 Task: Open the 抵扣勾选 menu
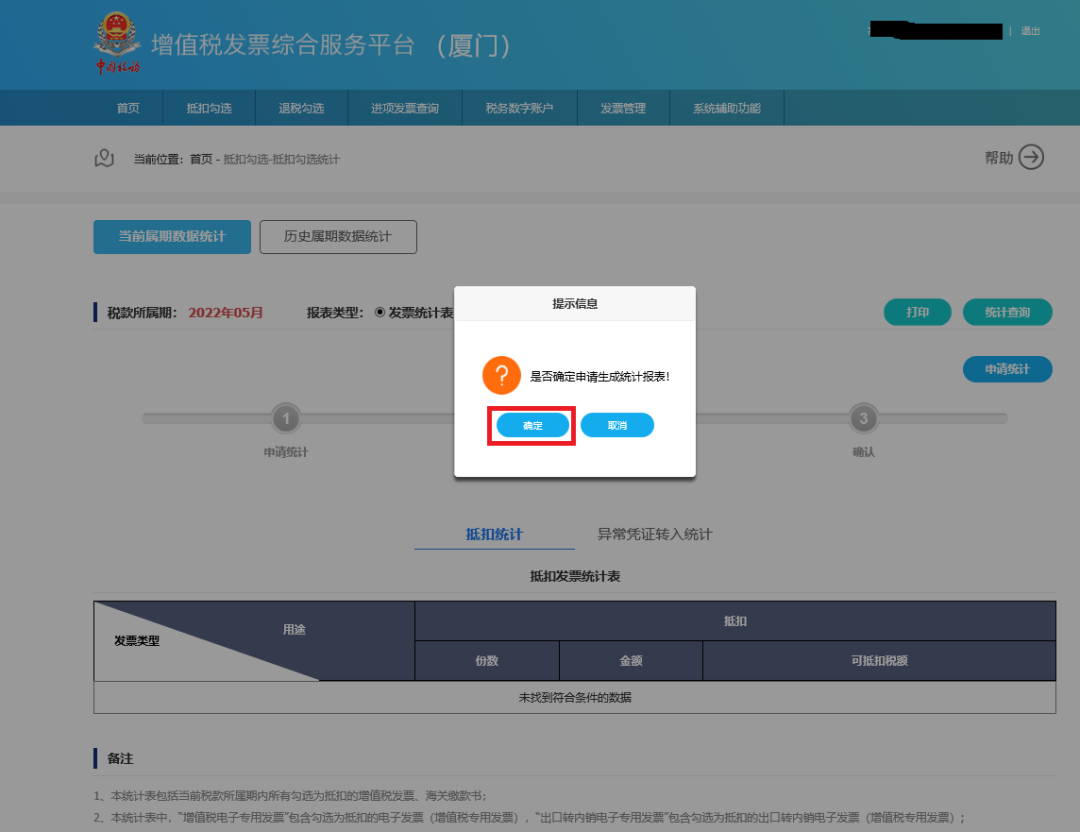(209, 108)
